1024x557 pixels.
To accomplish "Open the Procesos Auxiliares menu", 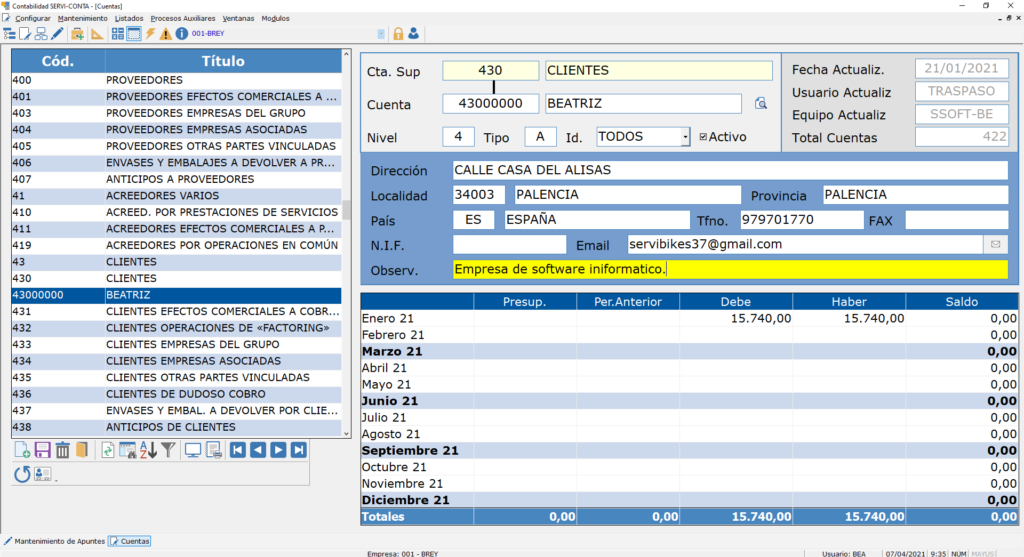I will (182, 19).
